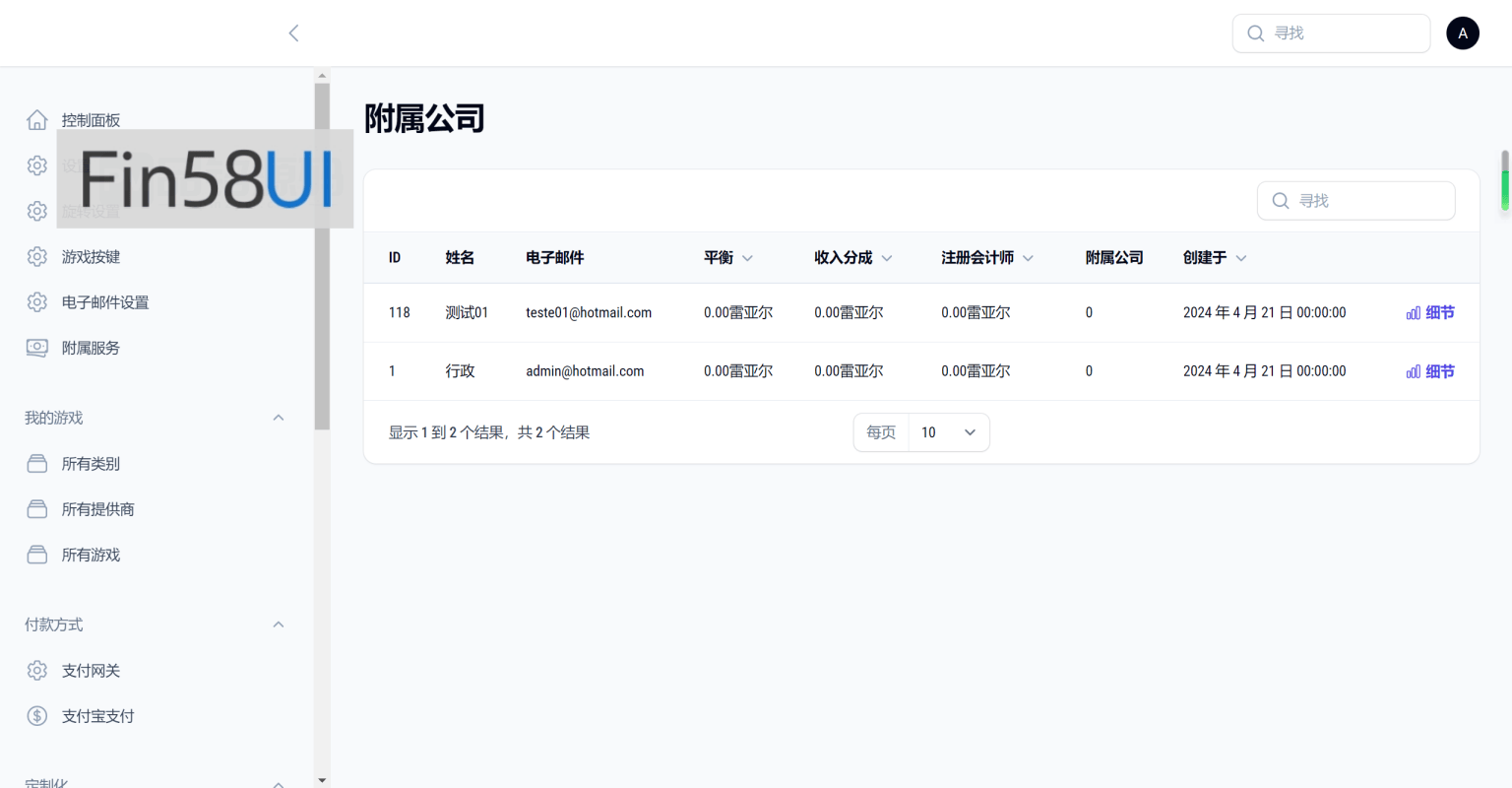Click the sidebar vertical scrollbar thumb

pos(322,256)
